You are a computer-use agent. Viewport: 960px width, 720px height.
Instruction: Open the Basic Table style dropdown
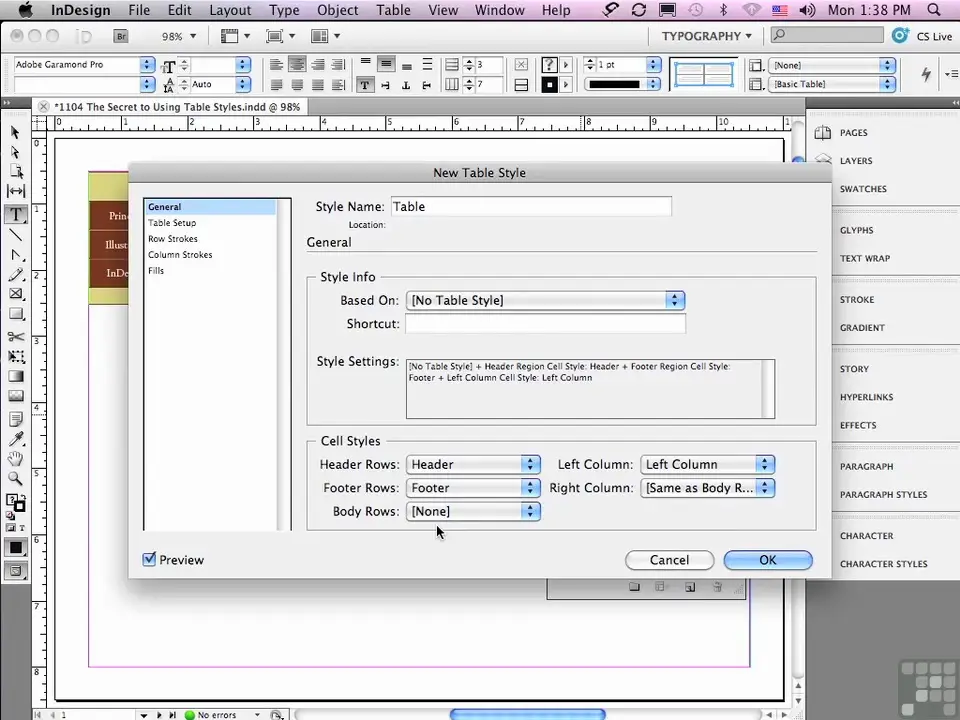tap(887, 84)
